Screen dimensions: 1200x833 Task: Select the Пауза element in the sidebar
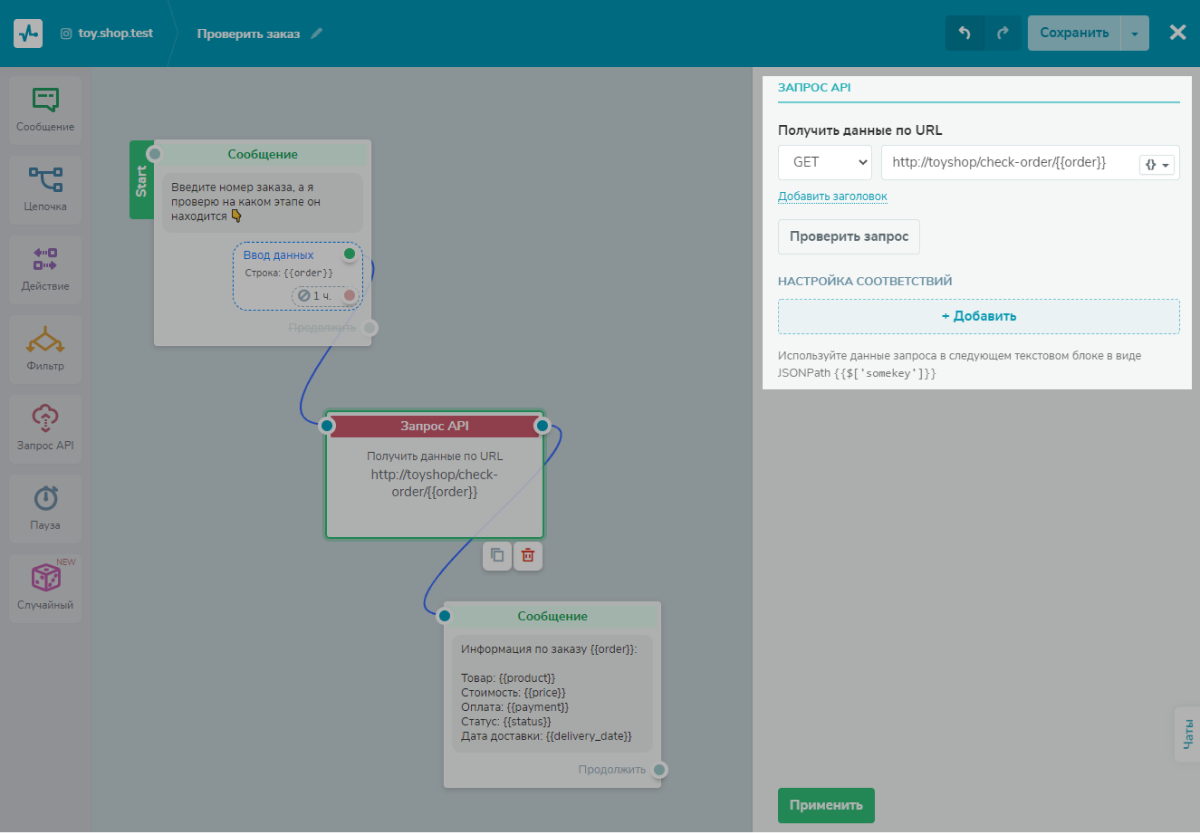(45, 508)
